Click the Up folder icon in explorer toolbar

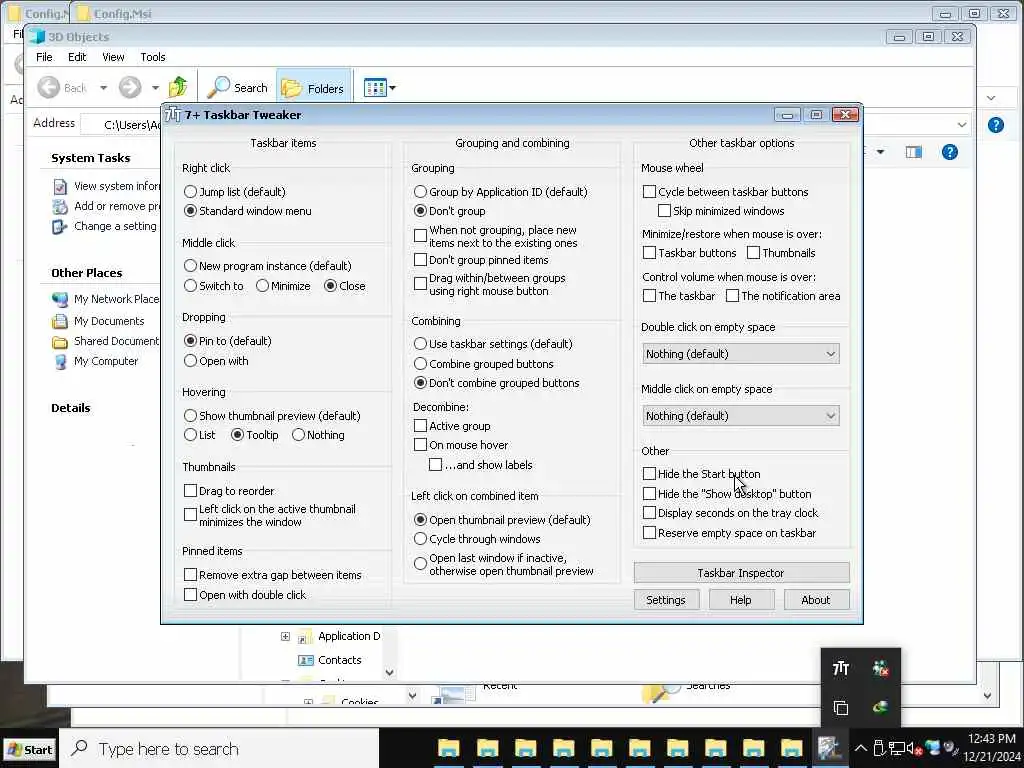click(x=178, y=87)
